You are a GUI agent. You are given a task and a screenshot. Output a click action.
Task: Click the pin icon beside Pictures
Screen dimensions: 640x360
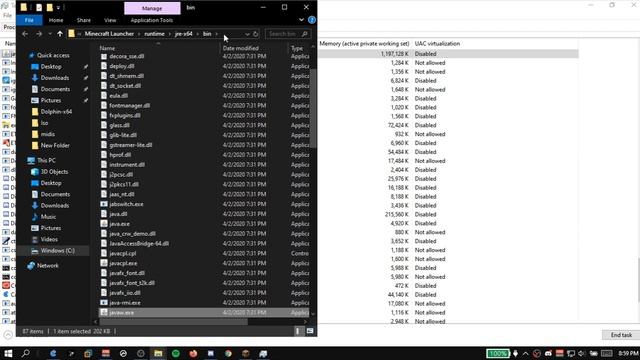[x=86, y=100]
